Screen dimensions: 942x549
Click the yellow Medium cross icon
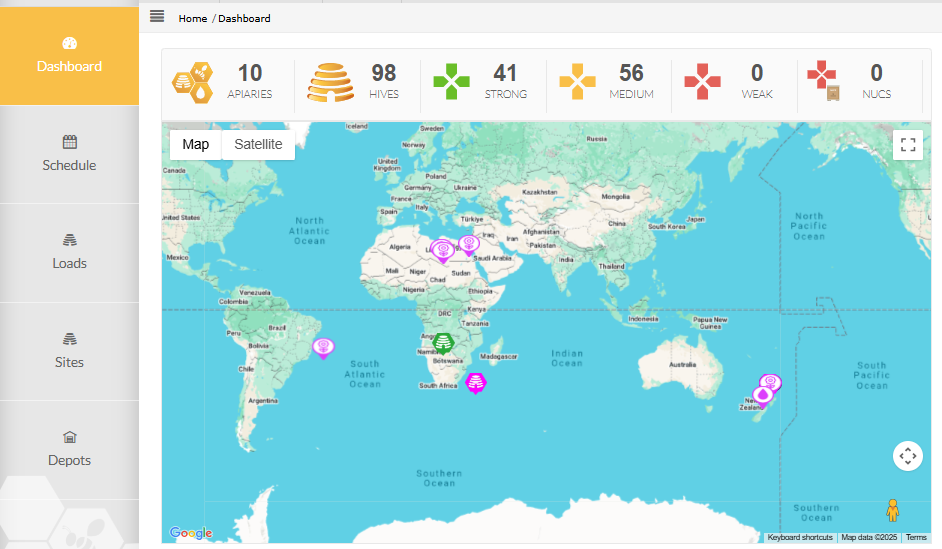click(577, 82)
